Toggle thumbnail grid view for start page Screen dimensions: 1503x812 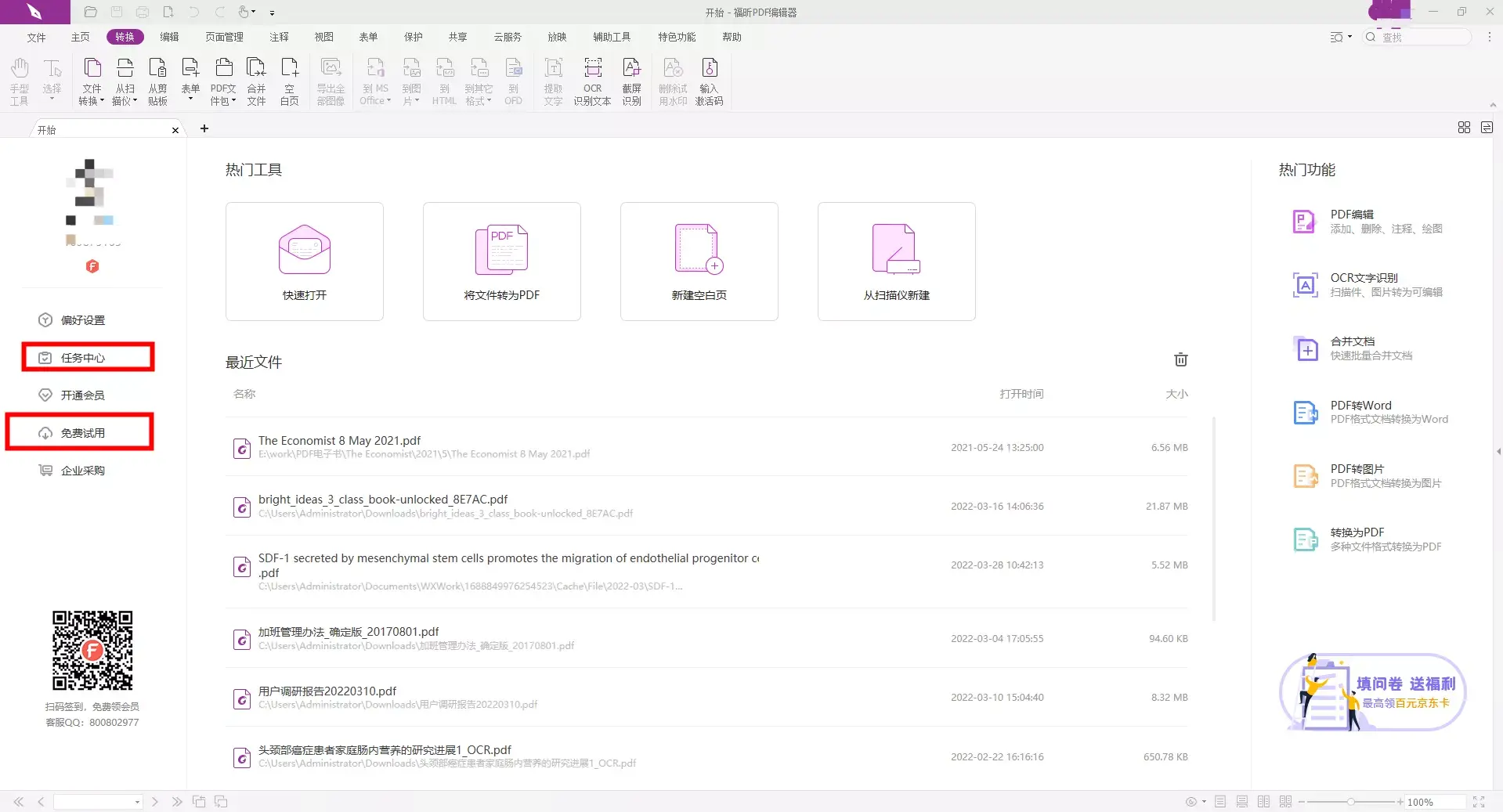pos(1464,128)
